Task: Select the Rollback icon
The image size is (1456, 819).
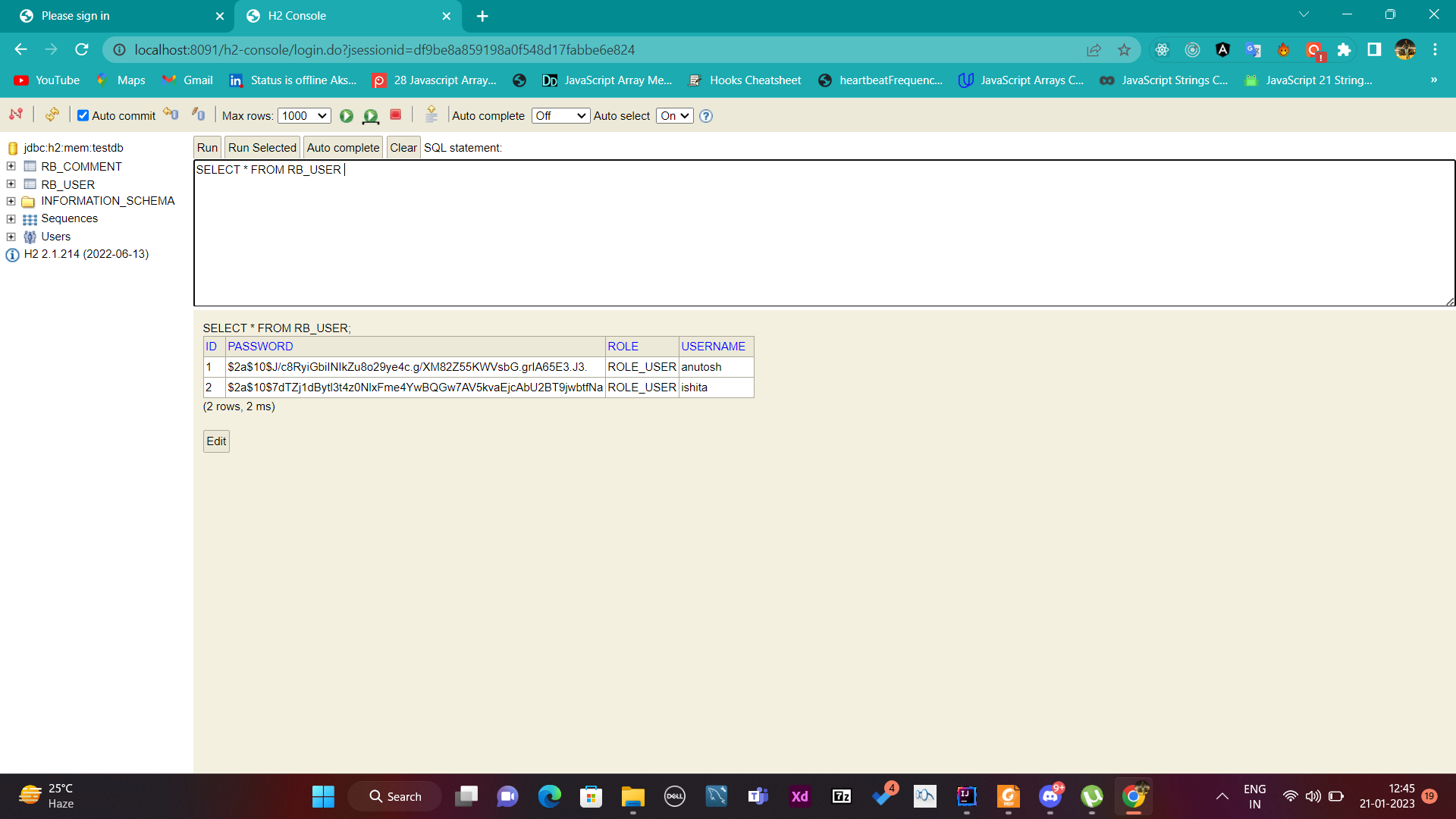Action: (x=197, y=115)
